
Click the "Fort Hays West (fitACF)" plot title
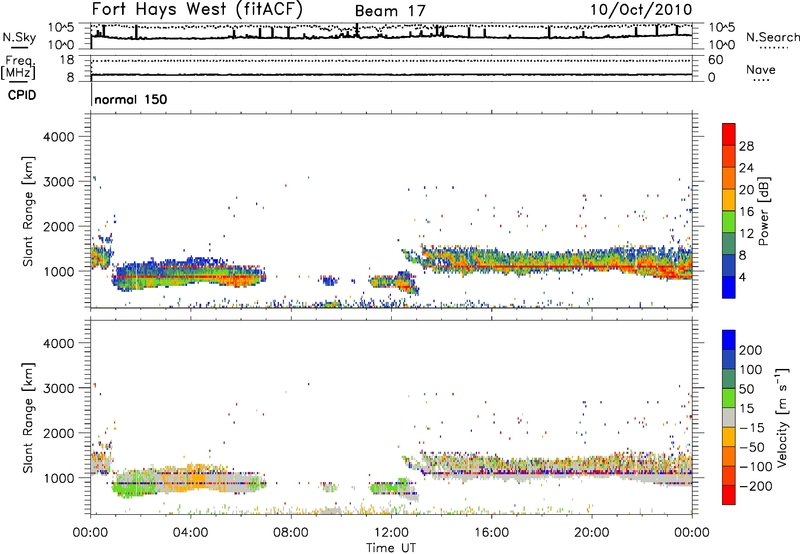point(197,9)
